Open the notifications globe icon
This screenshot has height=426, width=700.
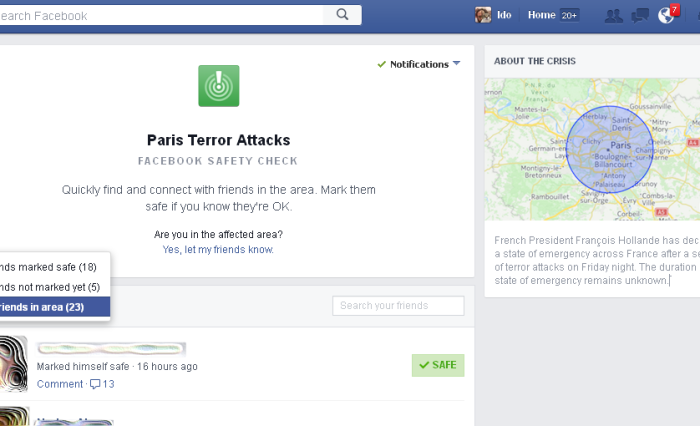[667, 15]
